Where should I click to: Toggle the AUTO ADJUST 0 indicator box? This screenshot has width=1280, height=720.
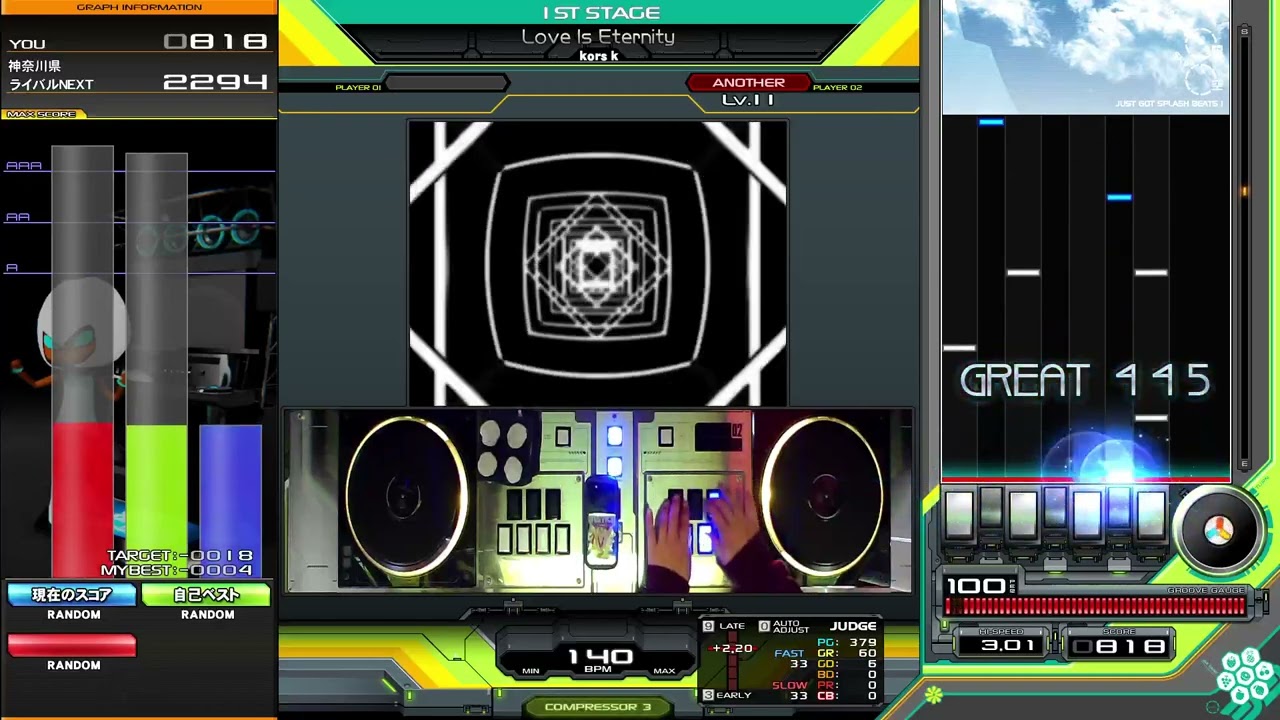click(x=764, y=626)
